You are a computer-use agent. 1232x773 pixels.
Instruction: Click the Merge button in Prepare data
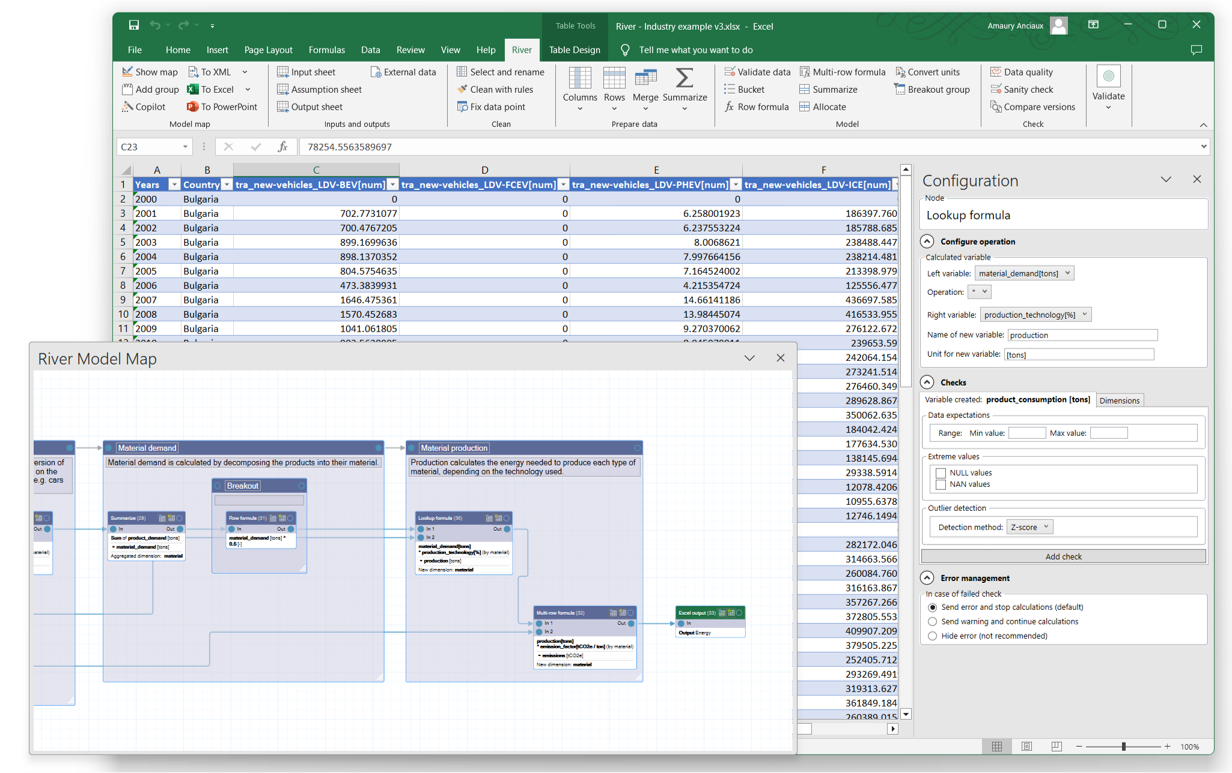point(645,88)
